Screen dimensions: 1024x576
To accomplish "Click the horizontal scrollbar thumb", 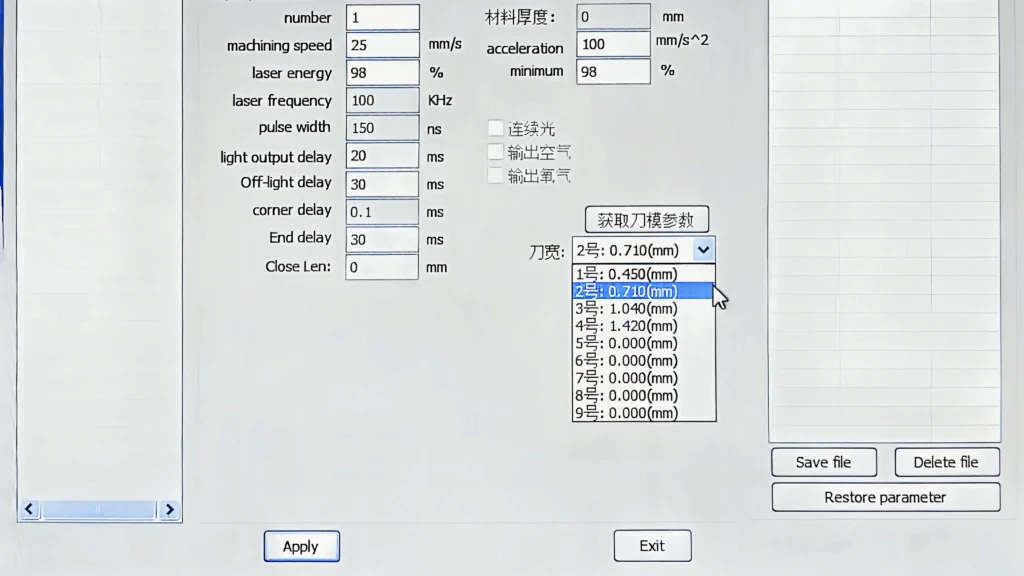I will tap(99, 509).
